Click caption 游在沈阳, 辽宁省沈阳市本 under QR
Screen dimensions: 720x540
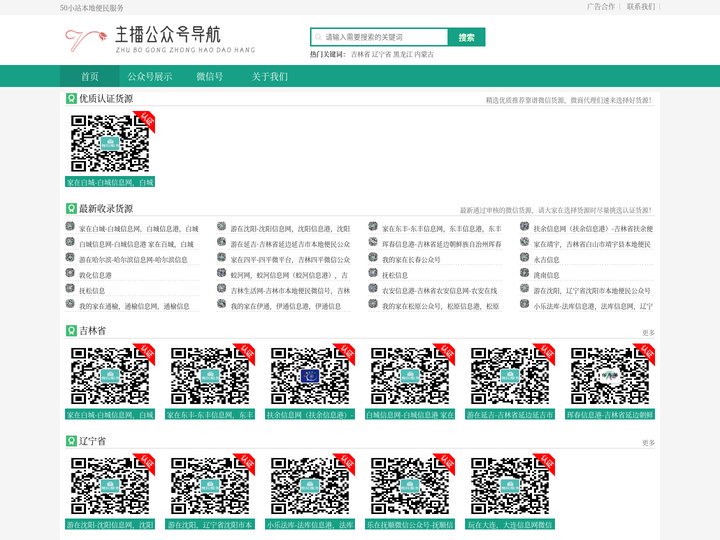tap(210, 524)
